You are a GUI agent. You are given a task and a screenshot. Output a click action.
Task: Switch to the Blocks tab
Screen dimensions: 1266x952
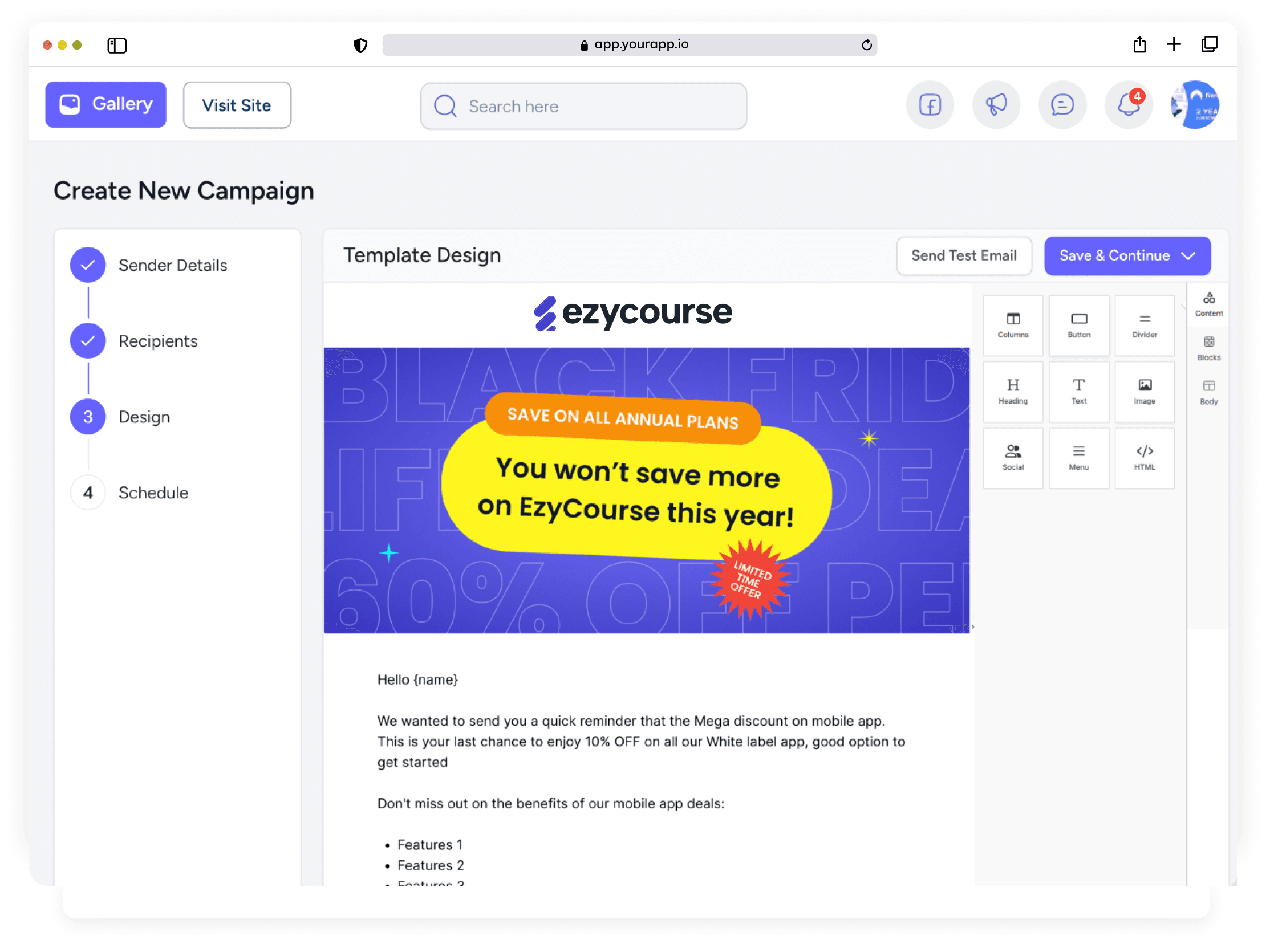coord(1209,349)
